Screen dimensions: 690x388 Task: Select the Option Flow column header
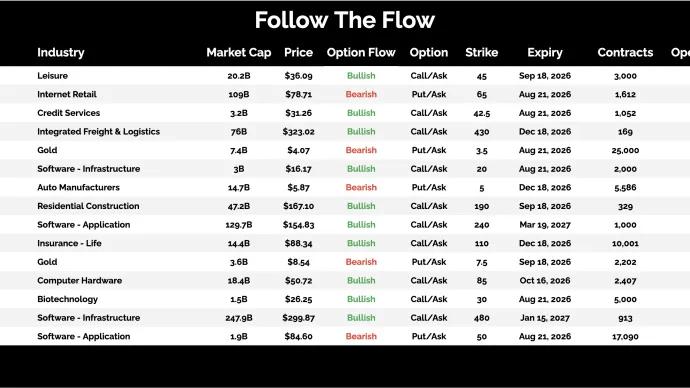coord(361,52)
